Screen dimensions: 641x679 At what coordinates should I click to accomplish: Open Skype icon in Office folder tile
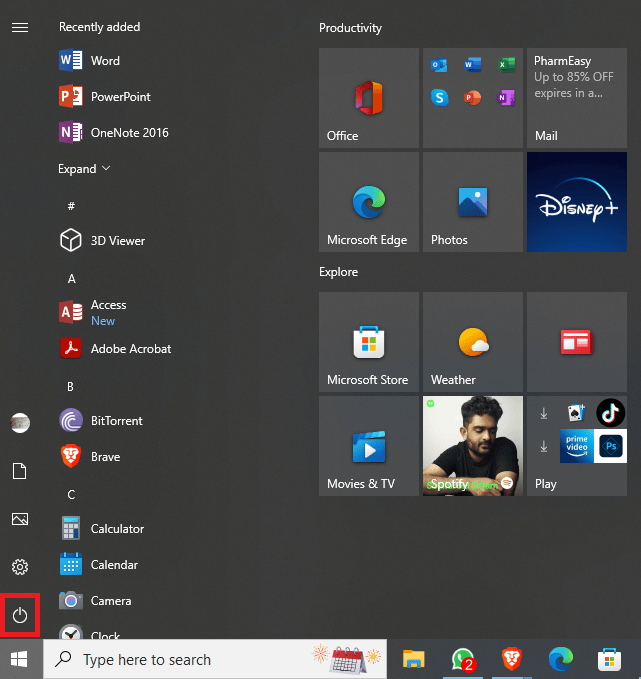point(439,97)
